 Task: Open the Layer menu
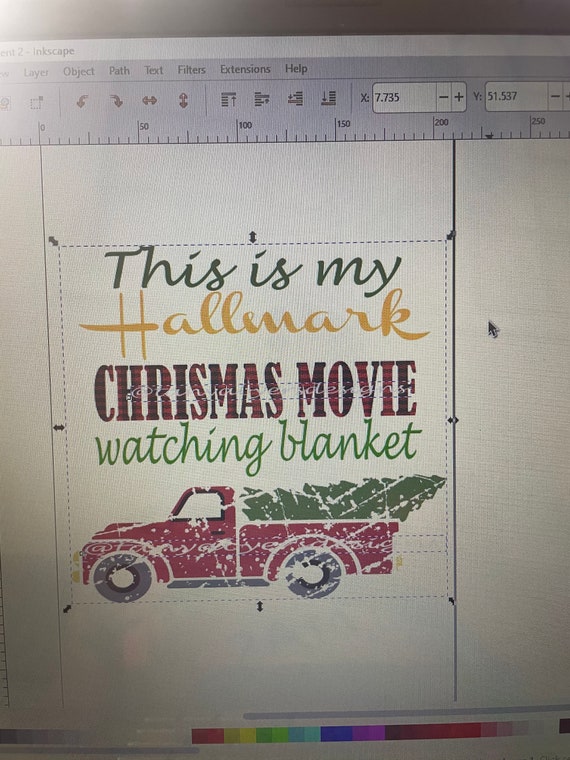tap(36, 73)
